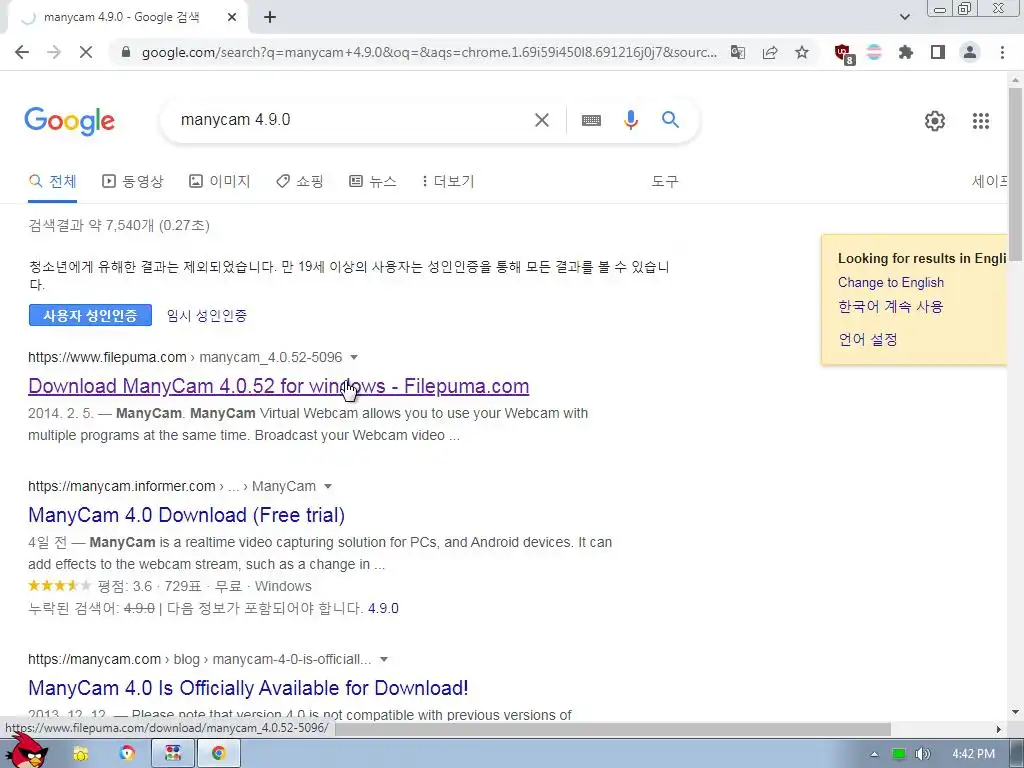Show hidden system tray icons
This screenshot has width=1024, height=768.
point(874,754)
